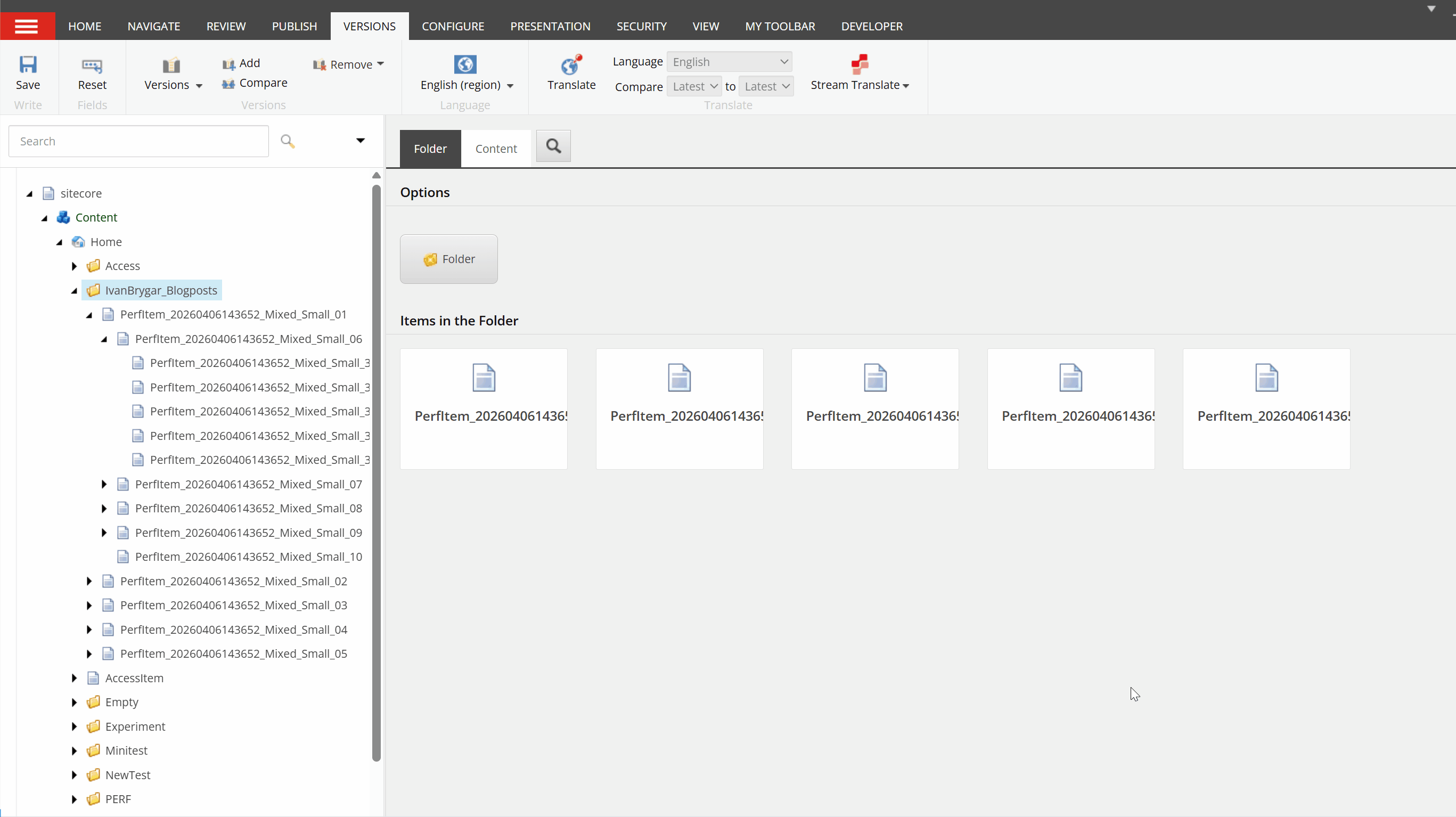The width and height of the screenshot is (1456, 817).
Task: Click the Save icon in the ribbon
Action: pyautogui.click(x=28, y=64)
